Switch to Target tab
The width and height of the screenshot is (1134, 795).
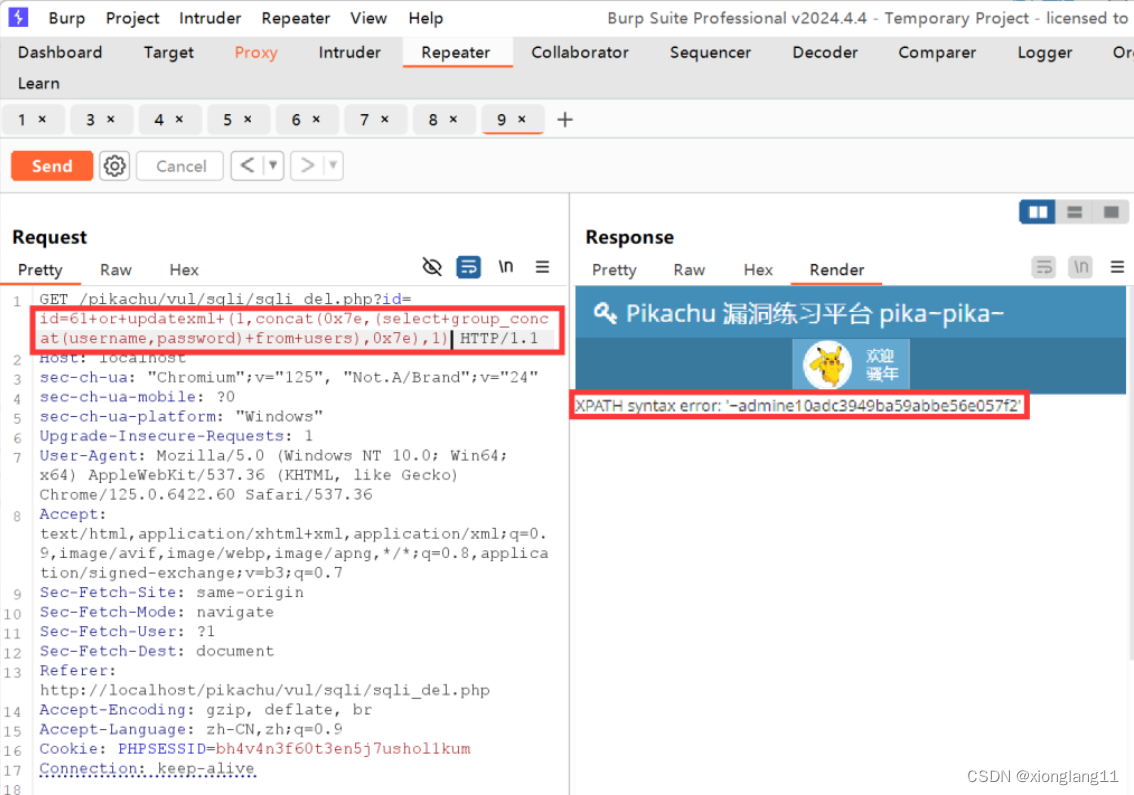169,52
